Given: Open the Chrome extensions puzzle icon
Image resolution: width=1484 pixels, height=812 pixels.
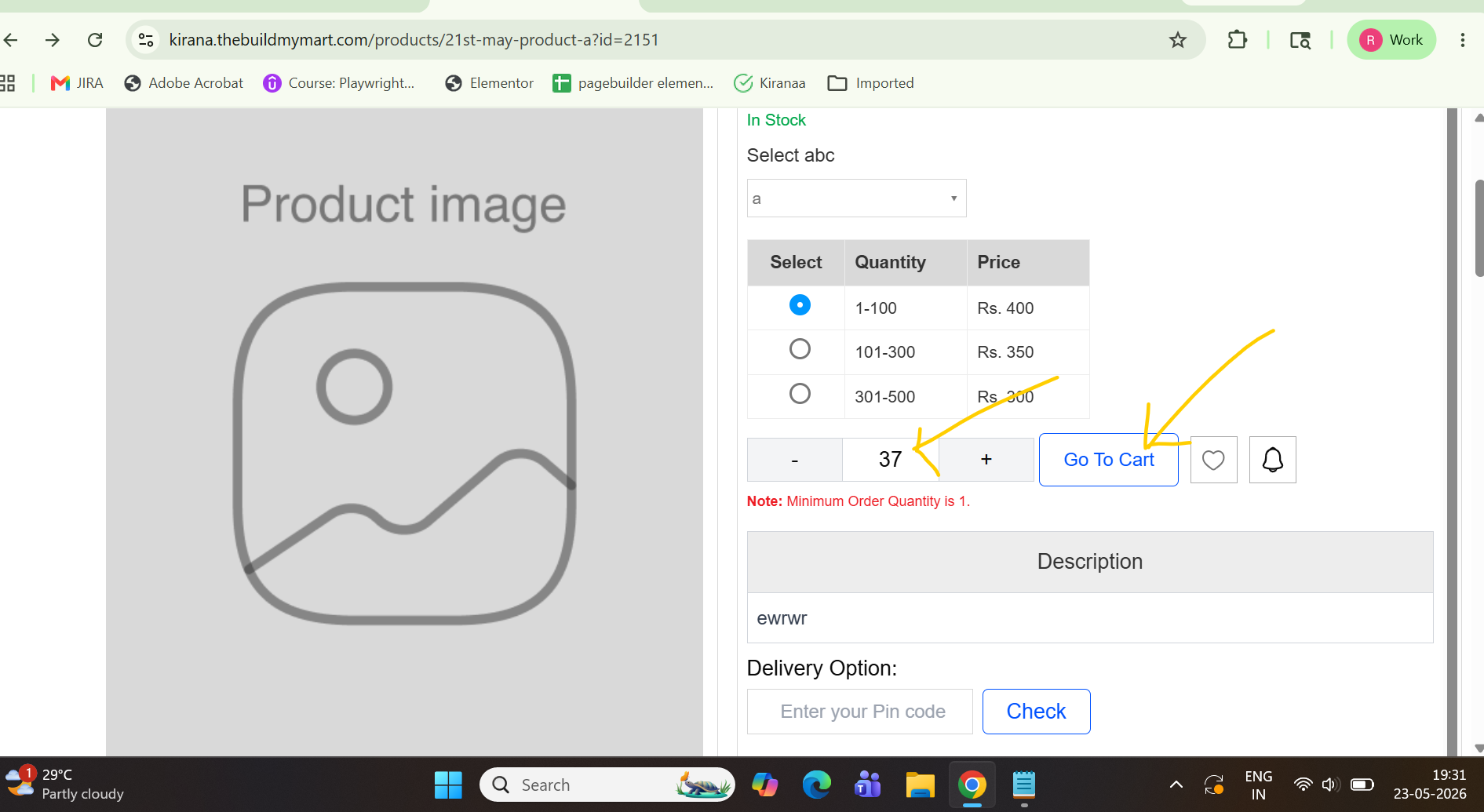Looking at the screenshot, I should click(1237, 40).
